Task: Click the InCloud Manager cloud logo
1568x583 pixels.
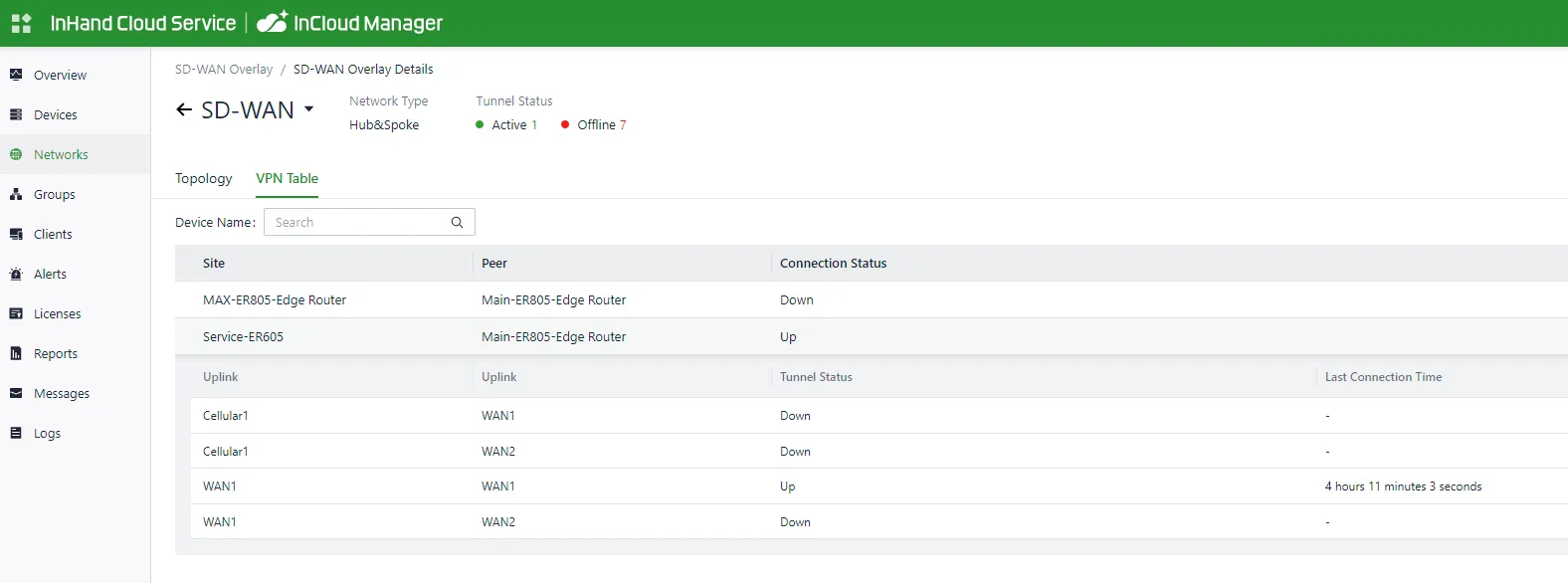Action: click(x=272, y=21)
